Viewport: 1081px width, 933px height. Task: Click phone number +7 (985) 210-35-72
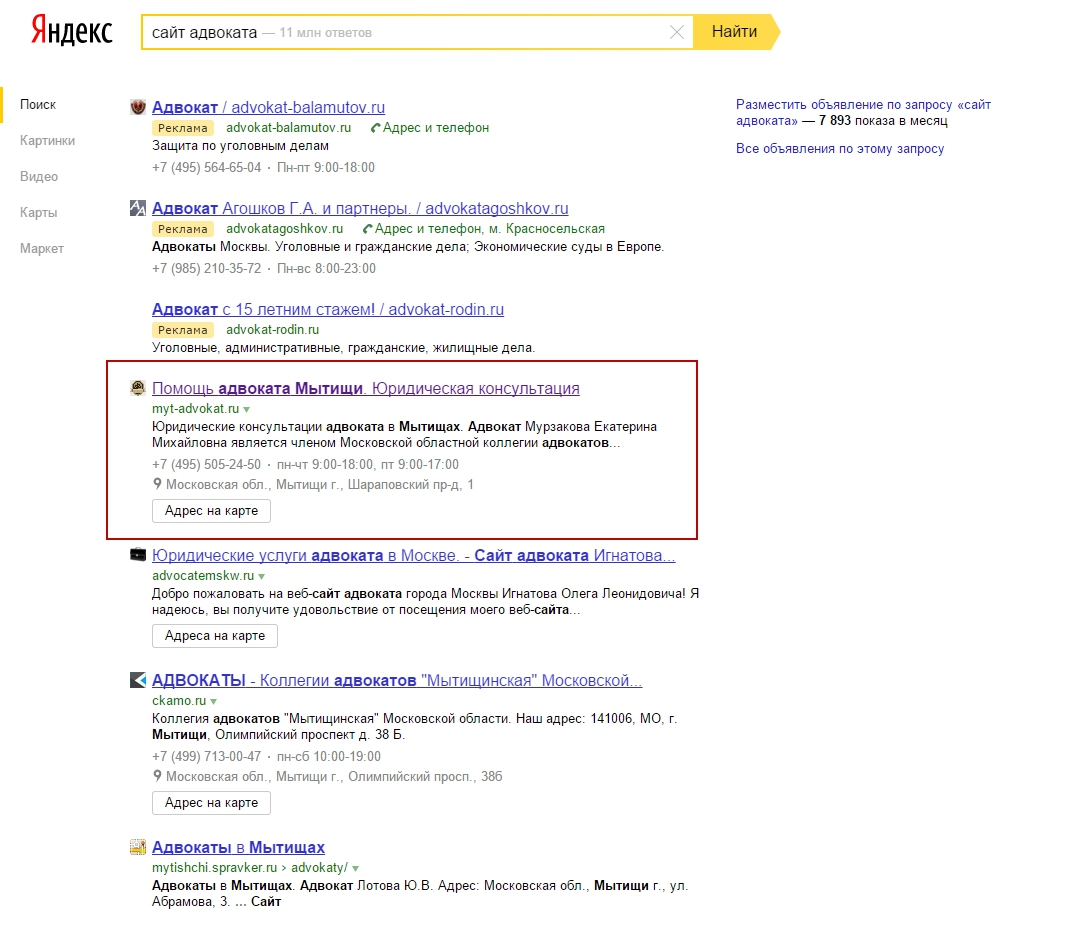point(206,268)
